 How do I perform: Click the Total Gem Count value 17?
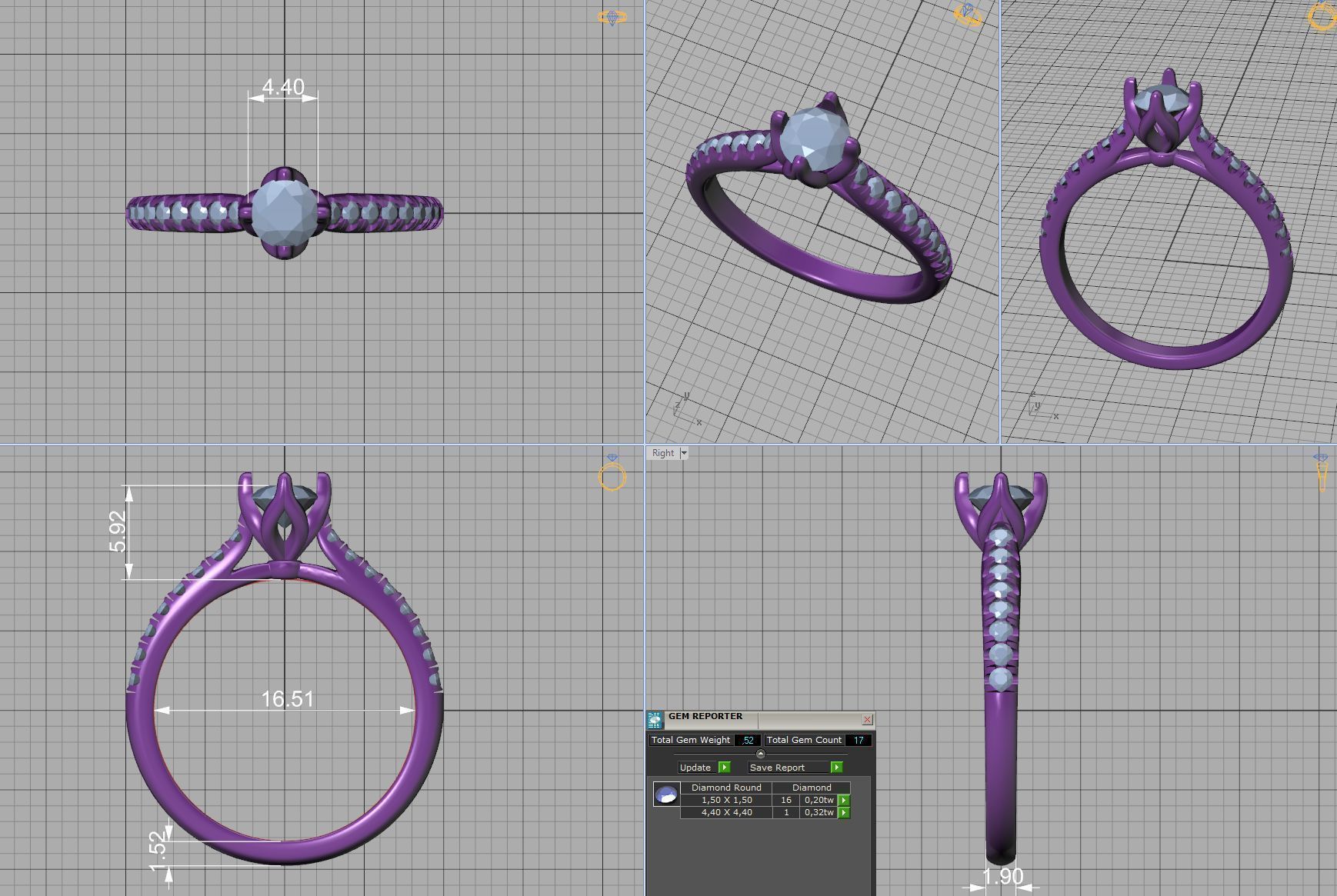point(859,741)
